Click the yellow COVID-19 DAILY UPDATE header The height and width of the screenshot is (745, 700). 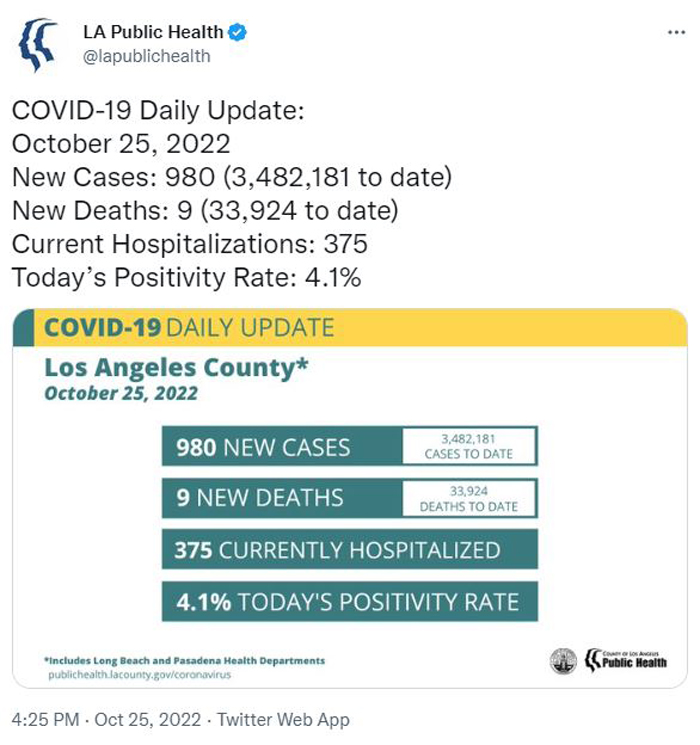350,327
